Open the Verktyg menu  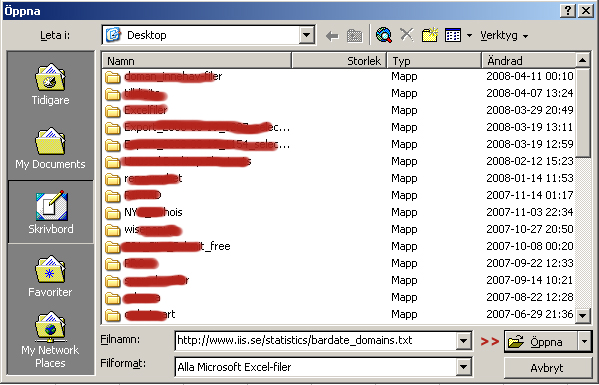click(x=504, y=36)
